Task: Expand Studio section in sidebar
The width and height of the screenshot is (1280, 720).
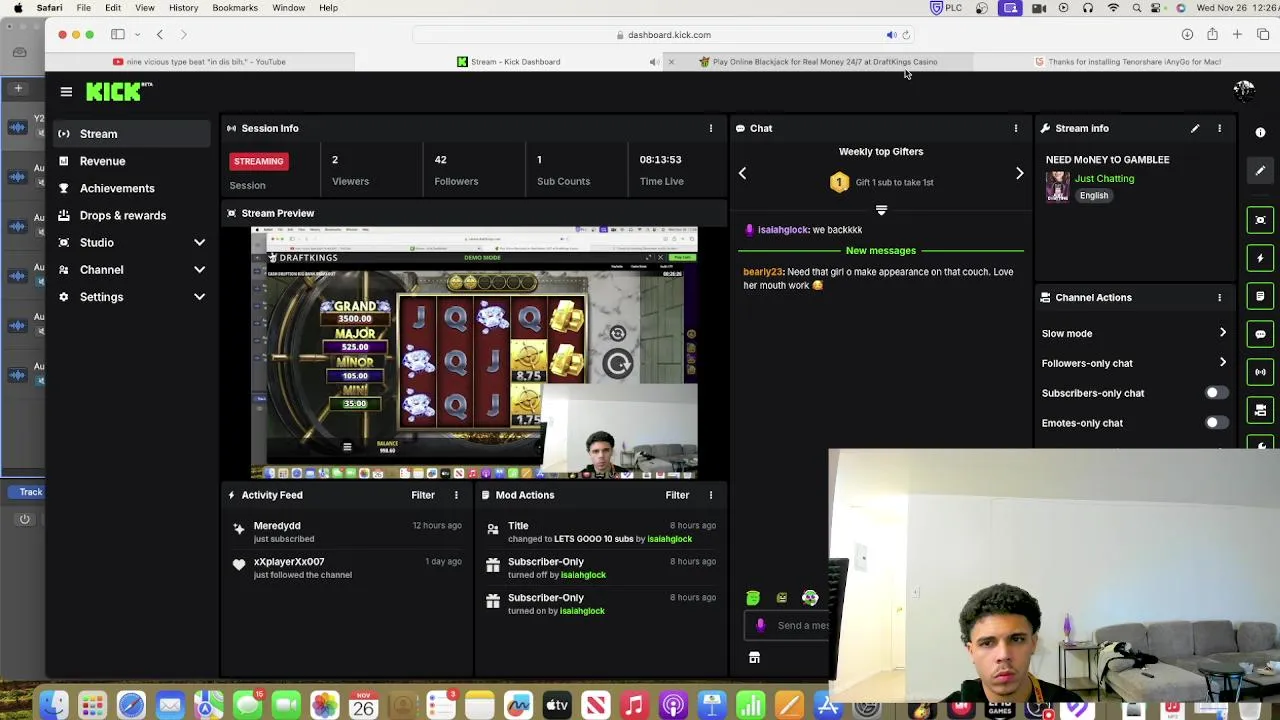Action: point(199,243)
